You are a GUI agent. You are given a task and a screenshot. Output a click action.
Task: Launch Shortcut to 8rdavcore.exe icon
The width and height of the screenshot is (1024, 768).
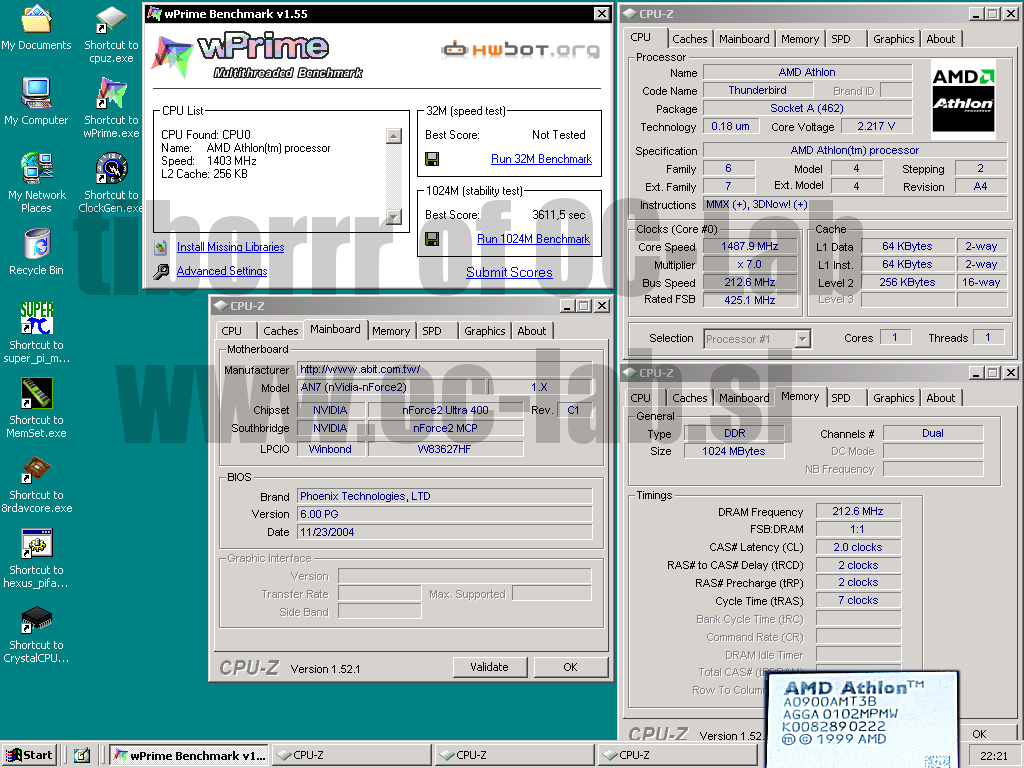37,468
